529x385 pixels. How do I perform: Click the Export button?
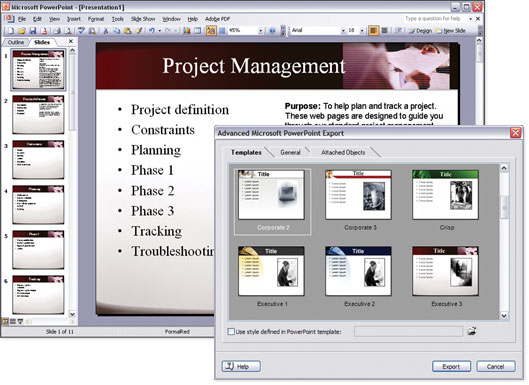[451, 366]
